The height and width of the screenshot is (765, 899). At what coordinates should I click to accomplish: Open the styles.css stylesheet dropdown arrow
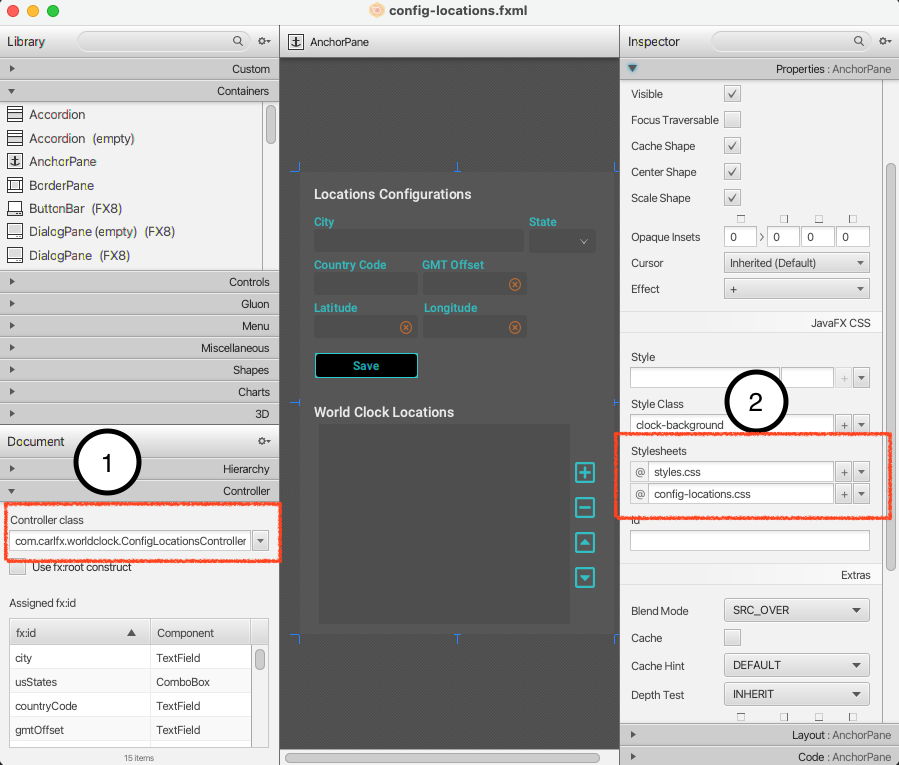861,472
